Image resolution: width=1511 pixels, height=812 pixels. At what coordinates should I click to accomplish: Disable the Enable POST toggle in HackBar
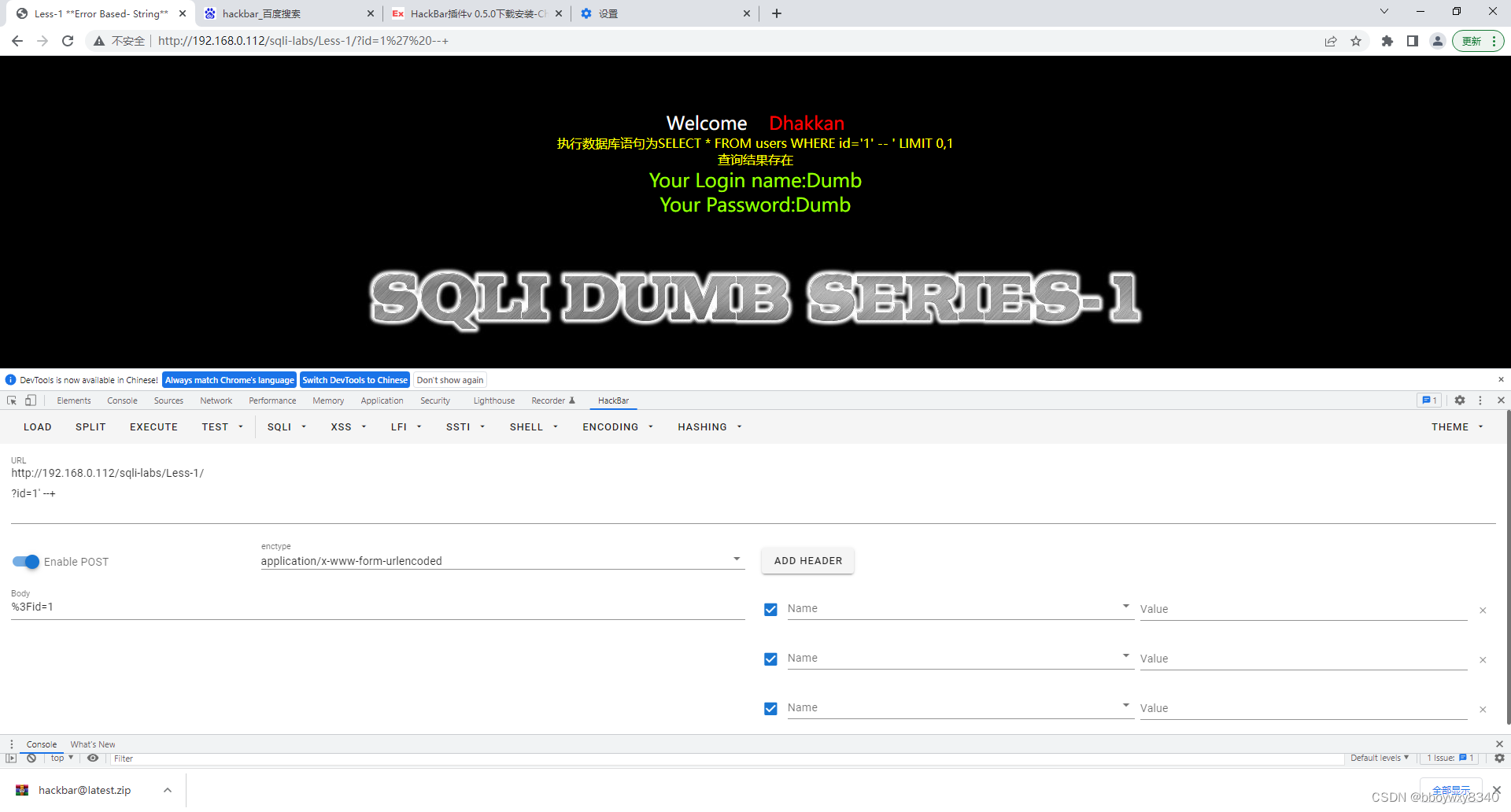25,562
